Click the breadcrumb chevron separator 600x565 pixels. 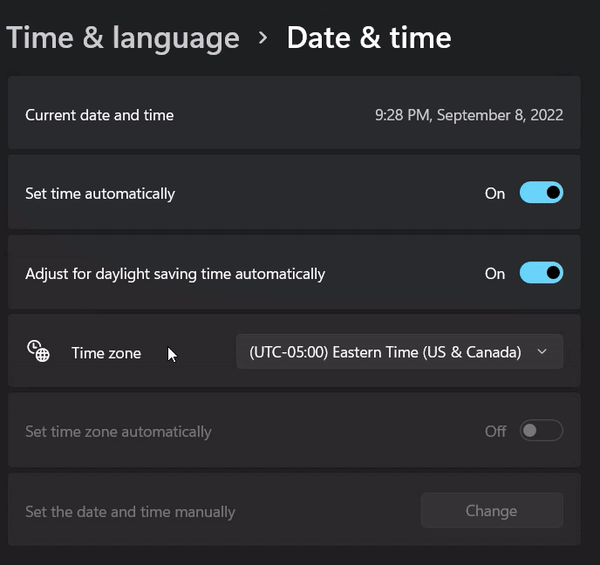click(x=263, y=38)
